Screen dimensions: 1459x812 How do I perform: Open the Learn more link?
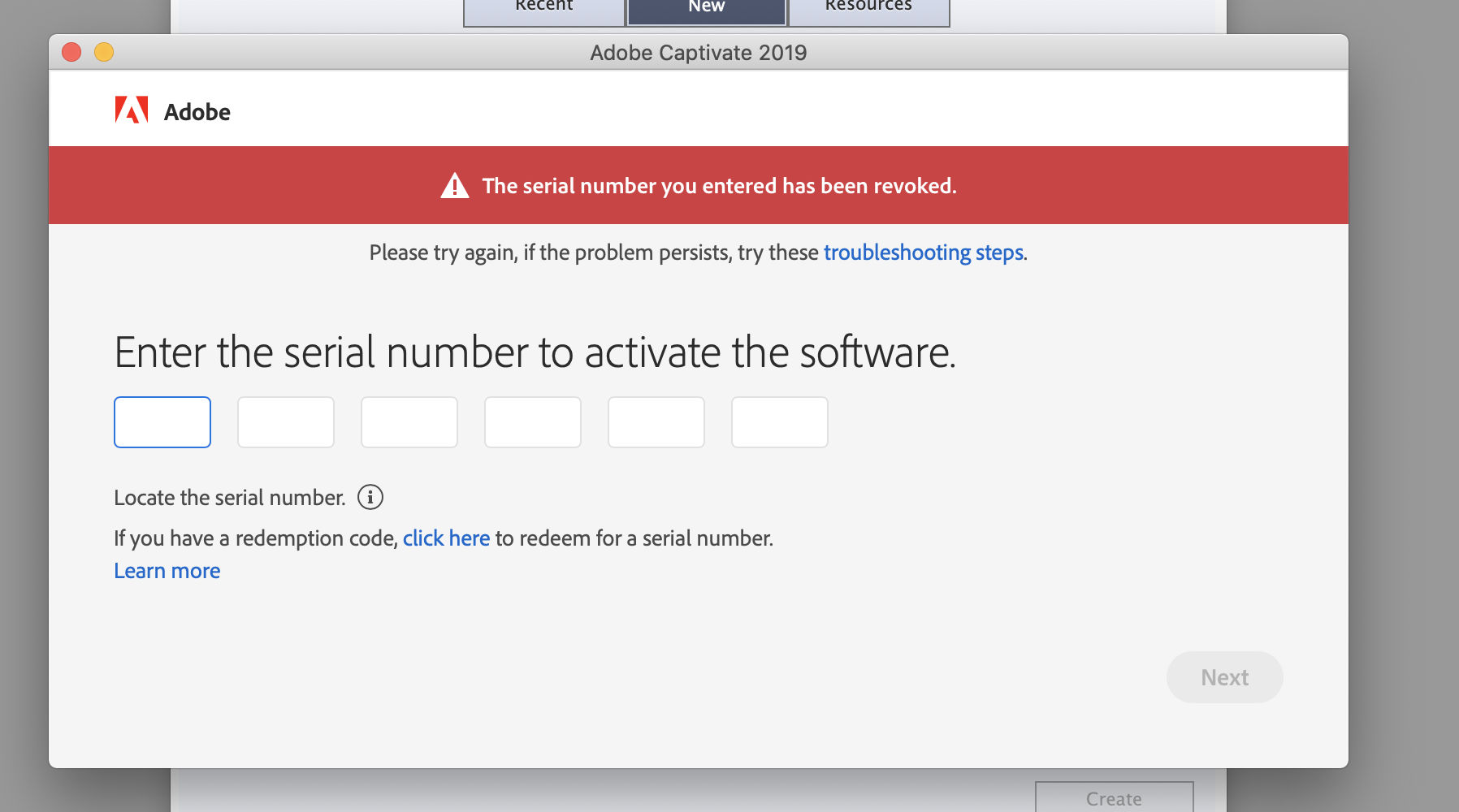coord(167,571)
